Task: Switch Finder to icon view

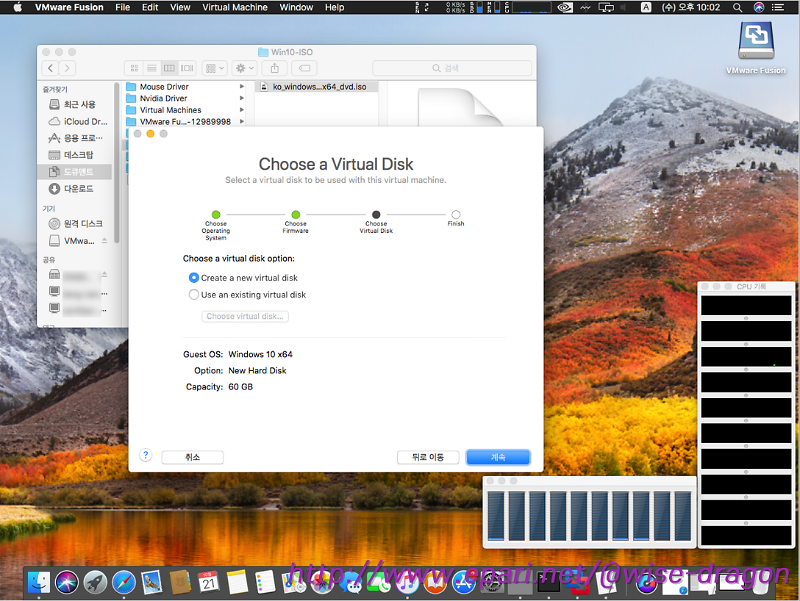Action: pos(134,68)
